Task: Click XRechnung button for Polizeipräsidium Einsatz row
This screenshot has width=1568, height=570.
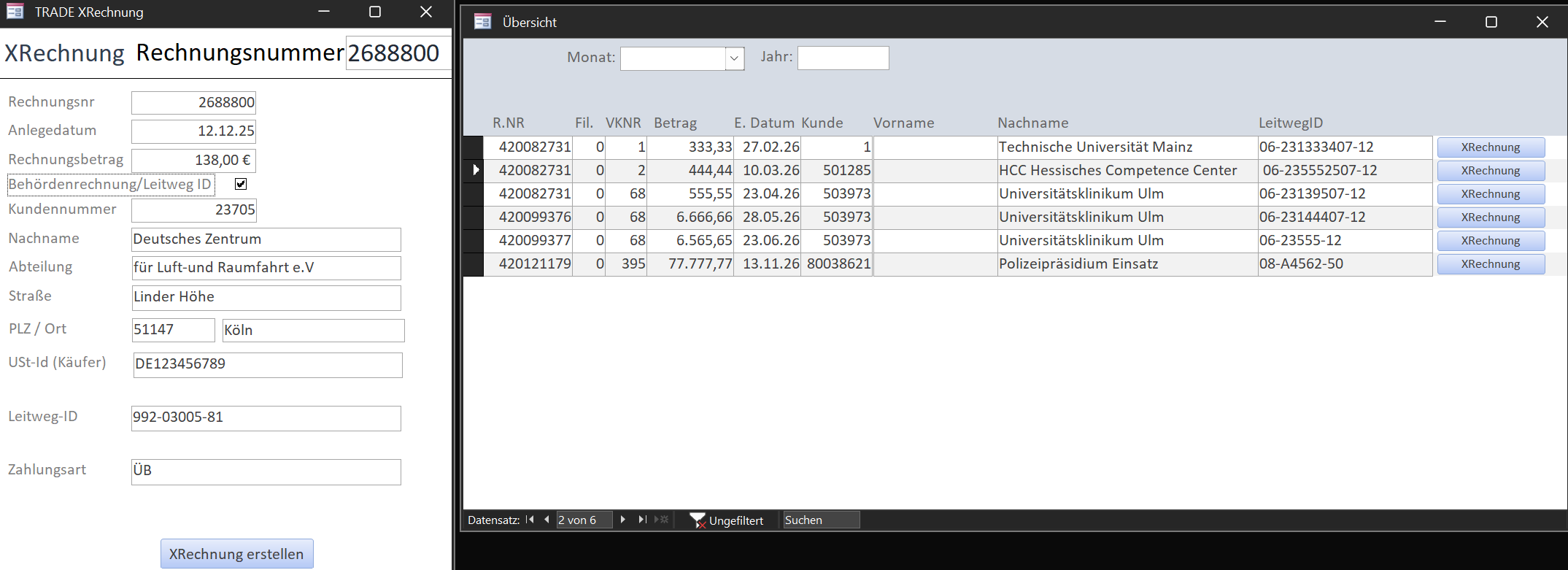Action: point(1491,264)
